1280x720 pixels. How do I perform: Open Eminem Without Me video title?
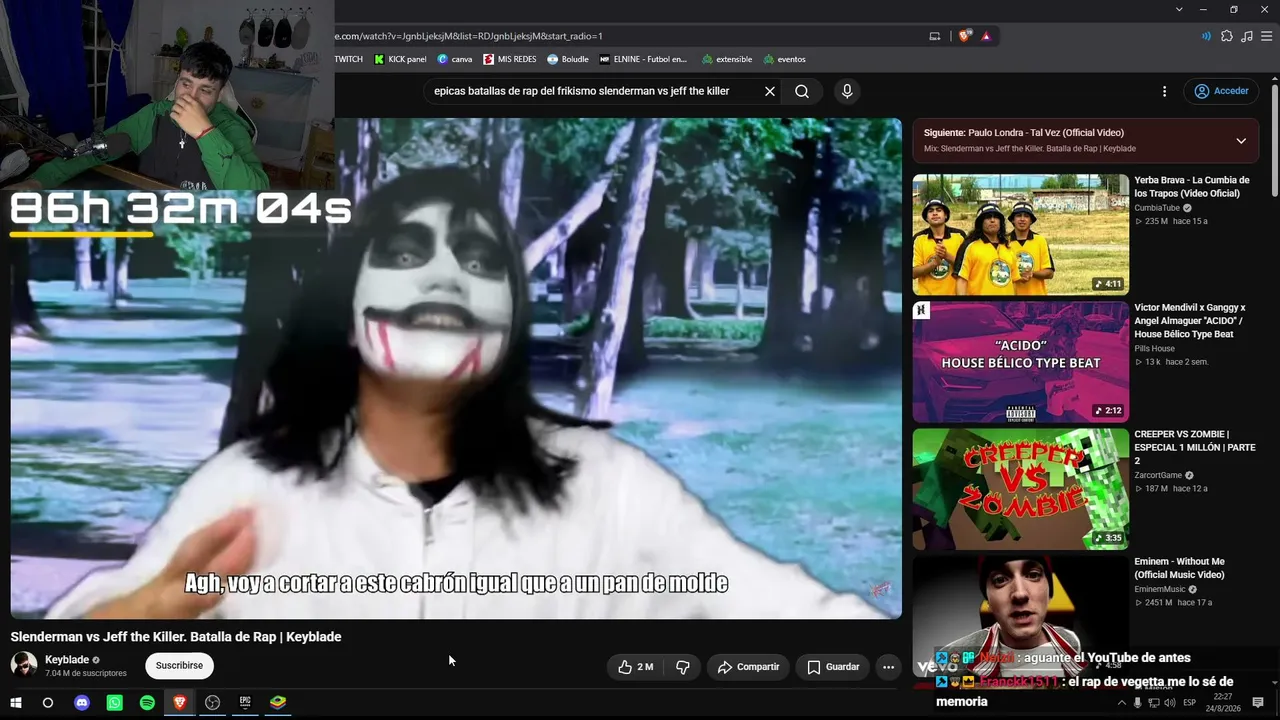(1180, 568)
